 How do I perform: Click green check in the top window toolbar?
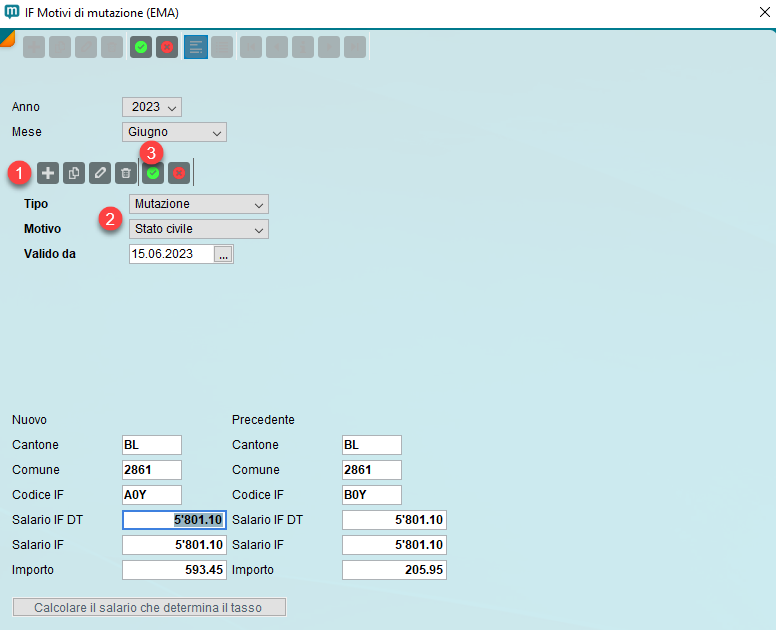click(x=141, y=47)
